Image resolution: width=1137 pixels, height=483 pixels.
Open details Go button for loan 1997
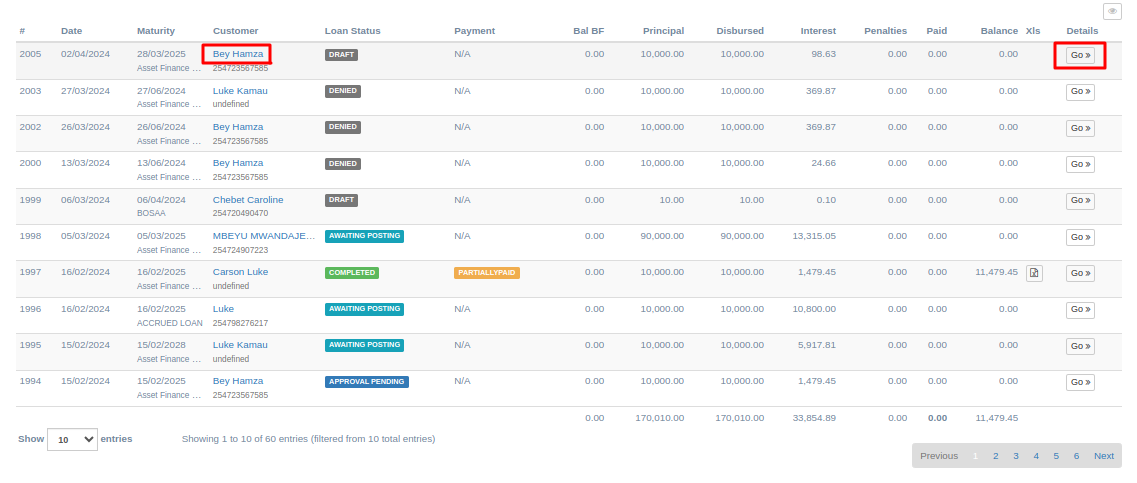1080,273
